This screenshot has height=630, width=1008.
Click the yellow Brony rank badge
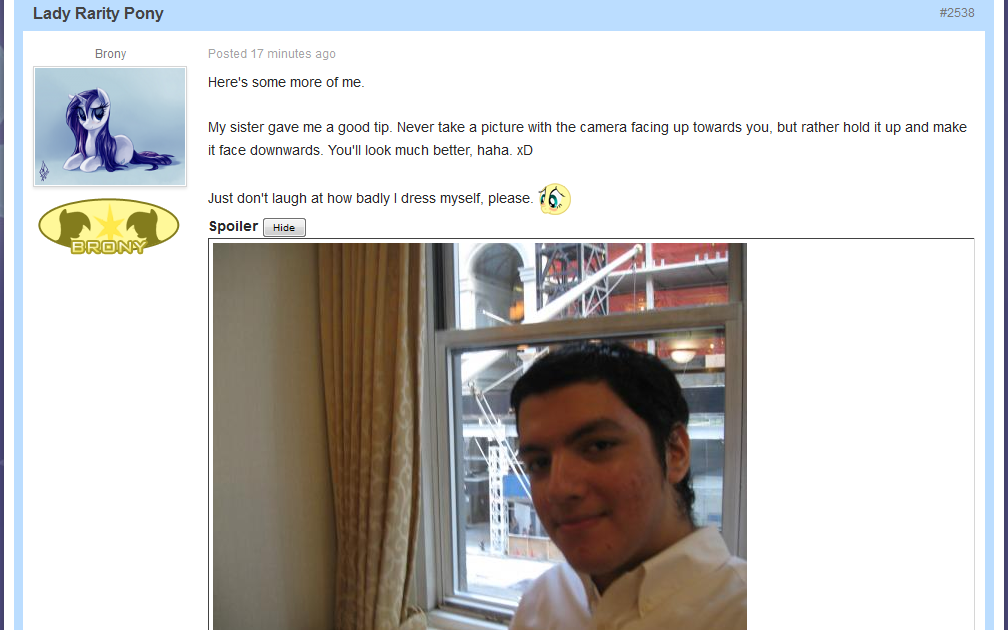(109, 226)
